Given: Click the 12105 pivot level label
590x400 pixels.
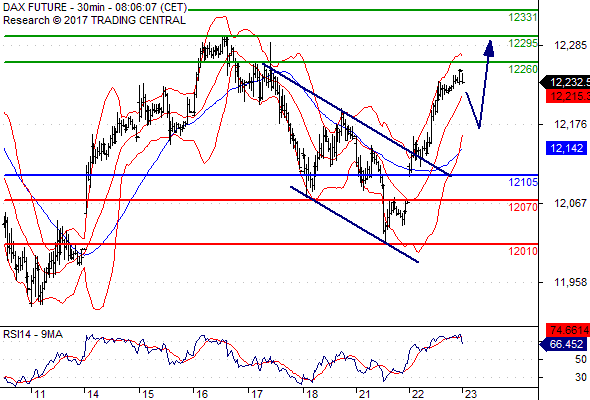Looking at the screenshot, I should pos(522,183).
